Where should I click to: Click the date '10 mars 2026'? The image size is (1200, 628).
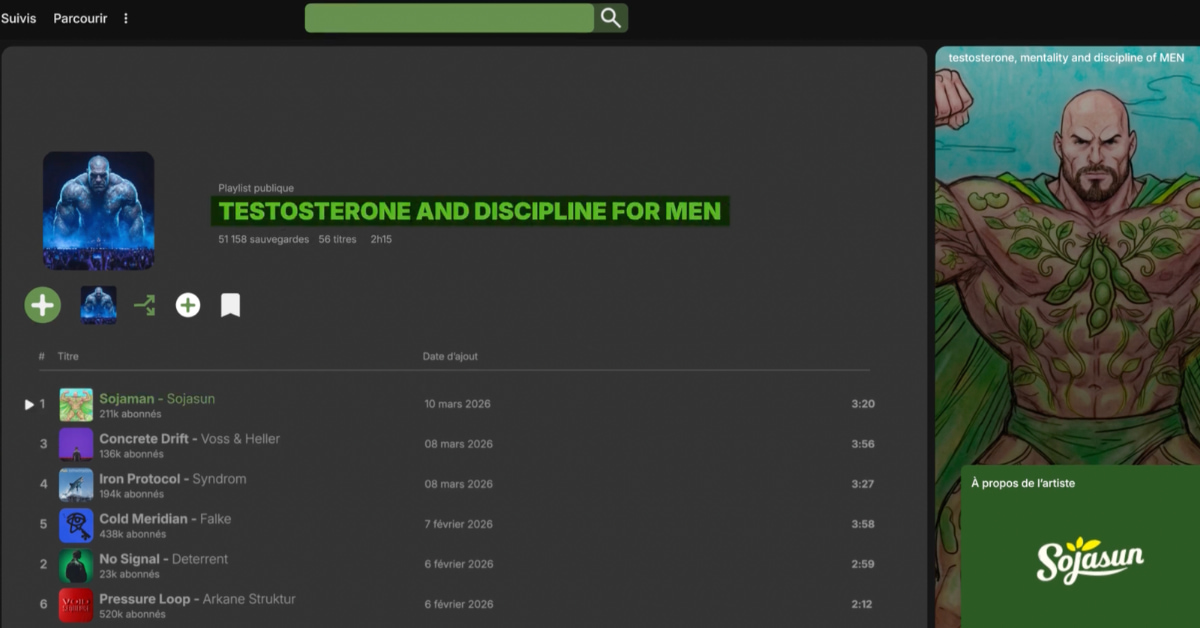[457, 404]
